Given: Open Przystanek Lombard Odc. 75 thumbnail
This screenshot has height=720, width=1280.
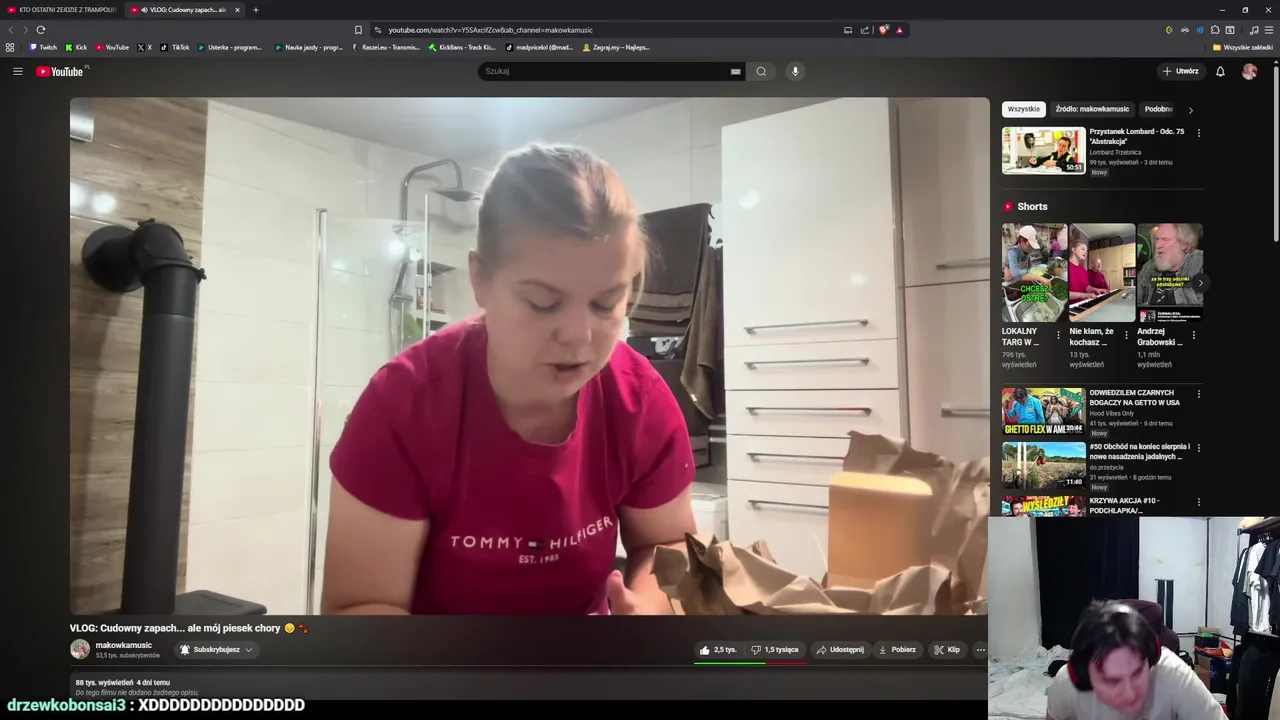Looking at the screenshot, I should click(1044, 151).
